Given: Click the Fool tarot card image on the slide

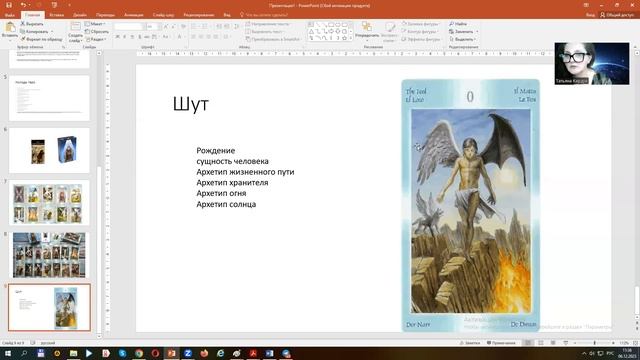Looking at the screenshot, I should (x=470, y=205).
